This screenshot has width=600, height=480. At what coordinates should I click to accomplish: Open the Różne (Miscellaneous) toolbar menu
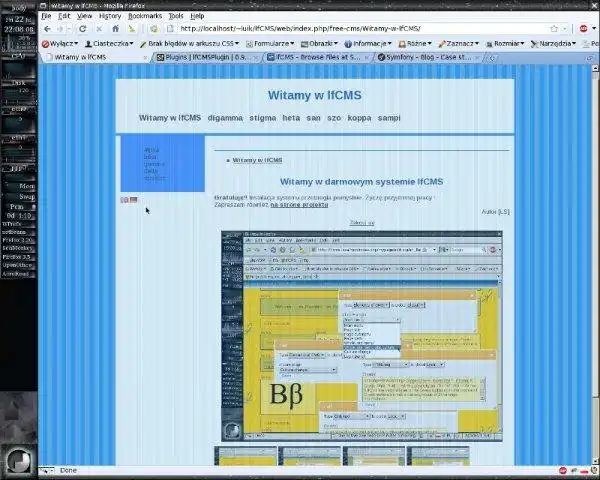coord(415,44)
